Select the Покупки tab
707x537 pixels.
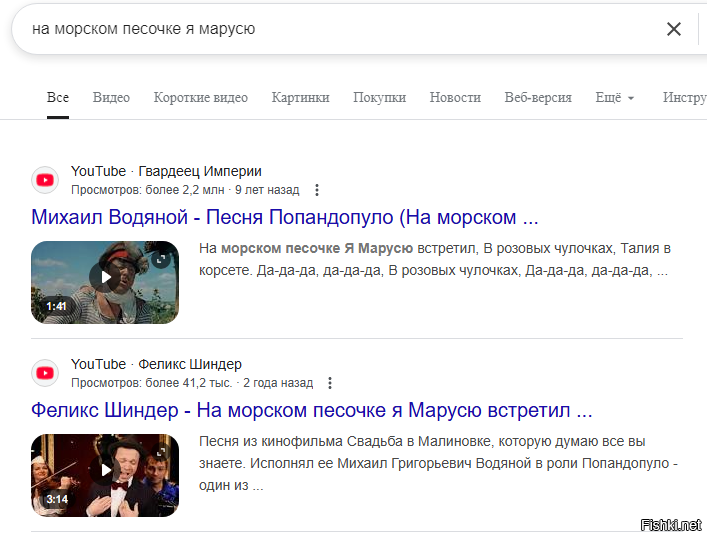[x=379, y=97]
